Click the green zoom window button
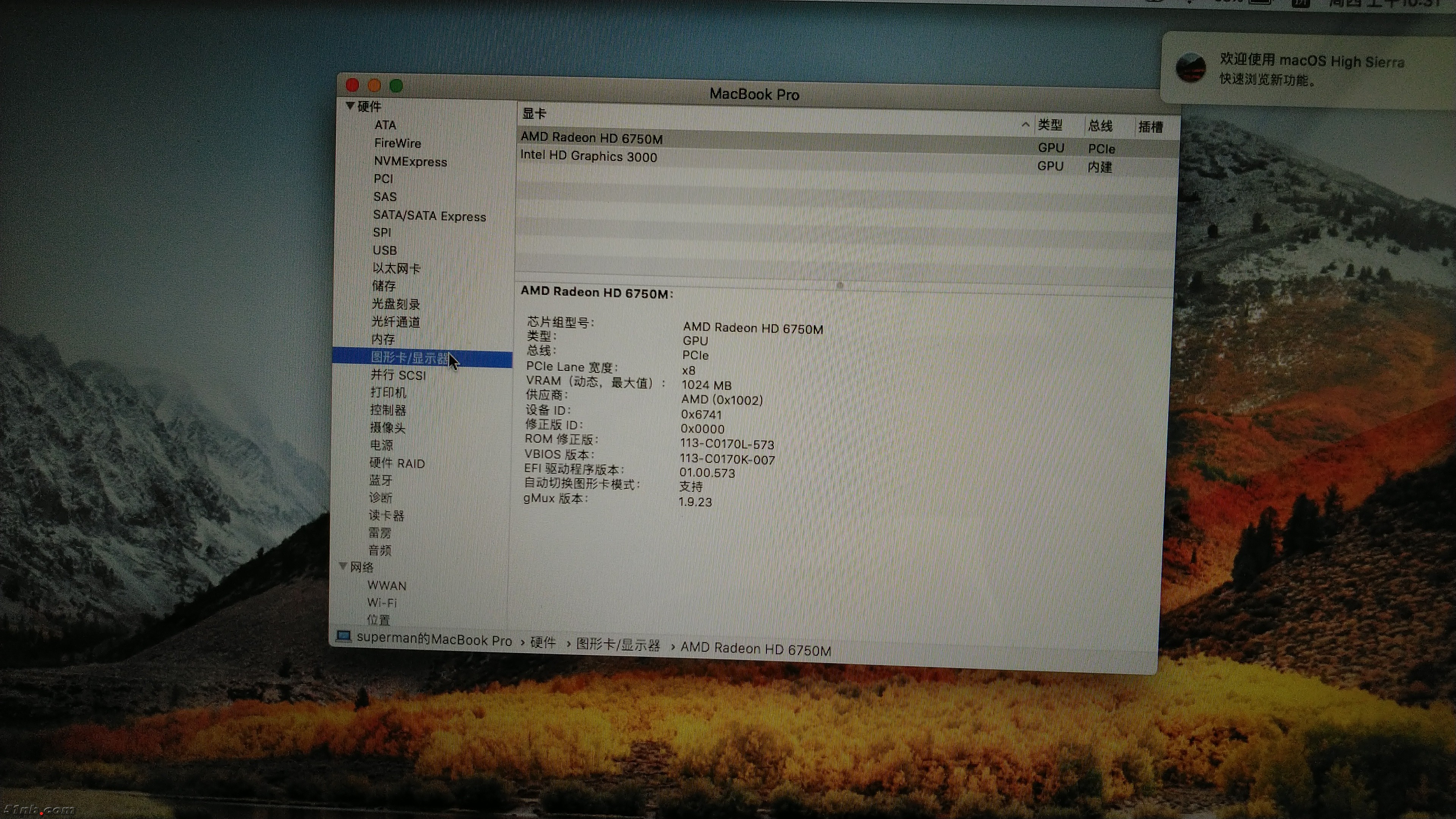Viewport: 1456px width, 819px height. tap(396, 86)
